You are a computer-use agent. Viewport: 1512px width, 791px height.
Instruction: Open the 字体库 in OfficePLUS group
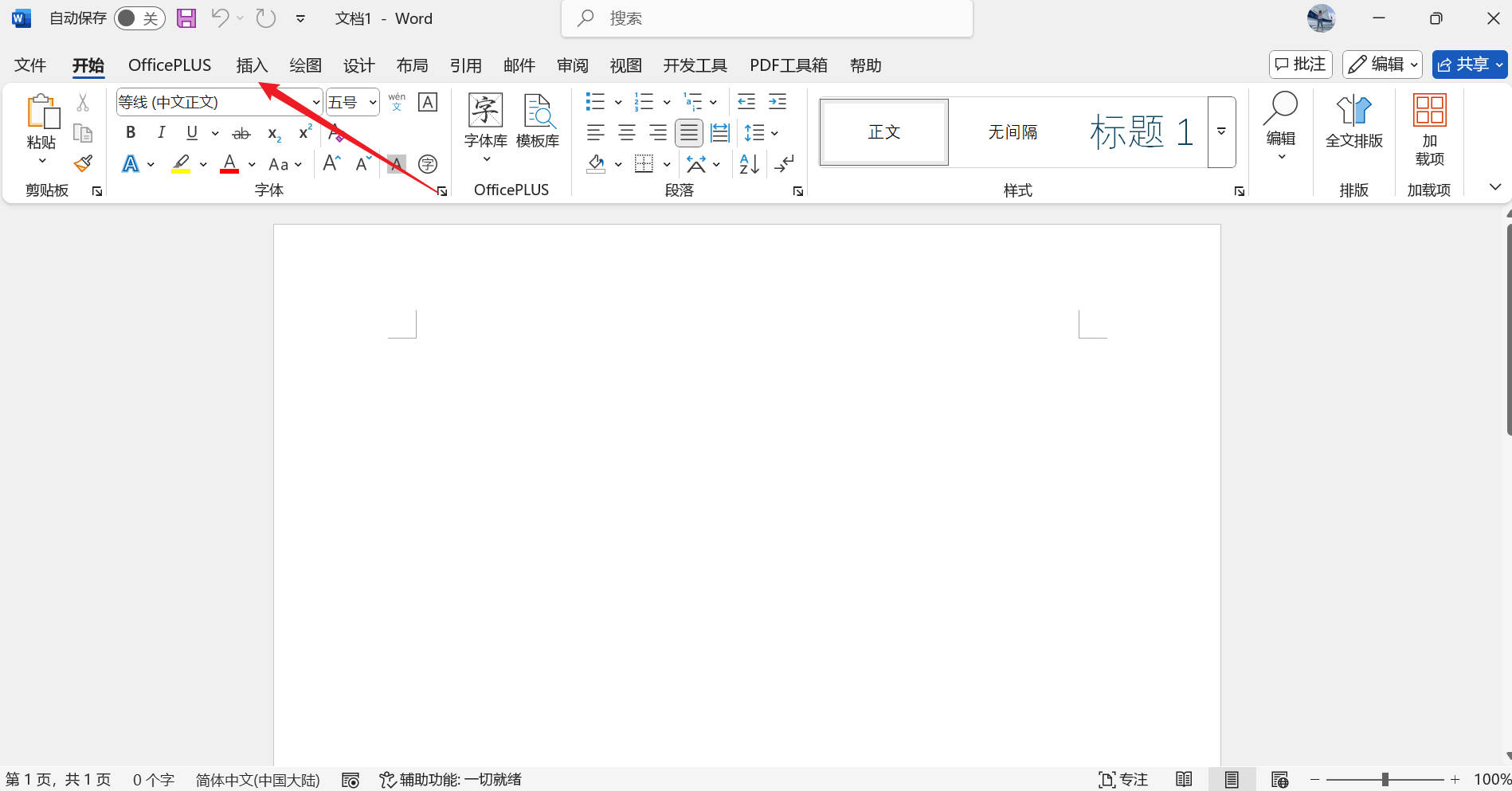(484, 121)
